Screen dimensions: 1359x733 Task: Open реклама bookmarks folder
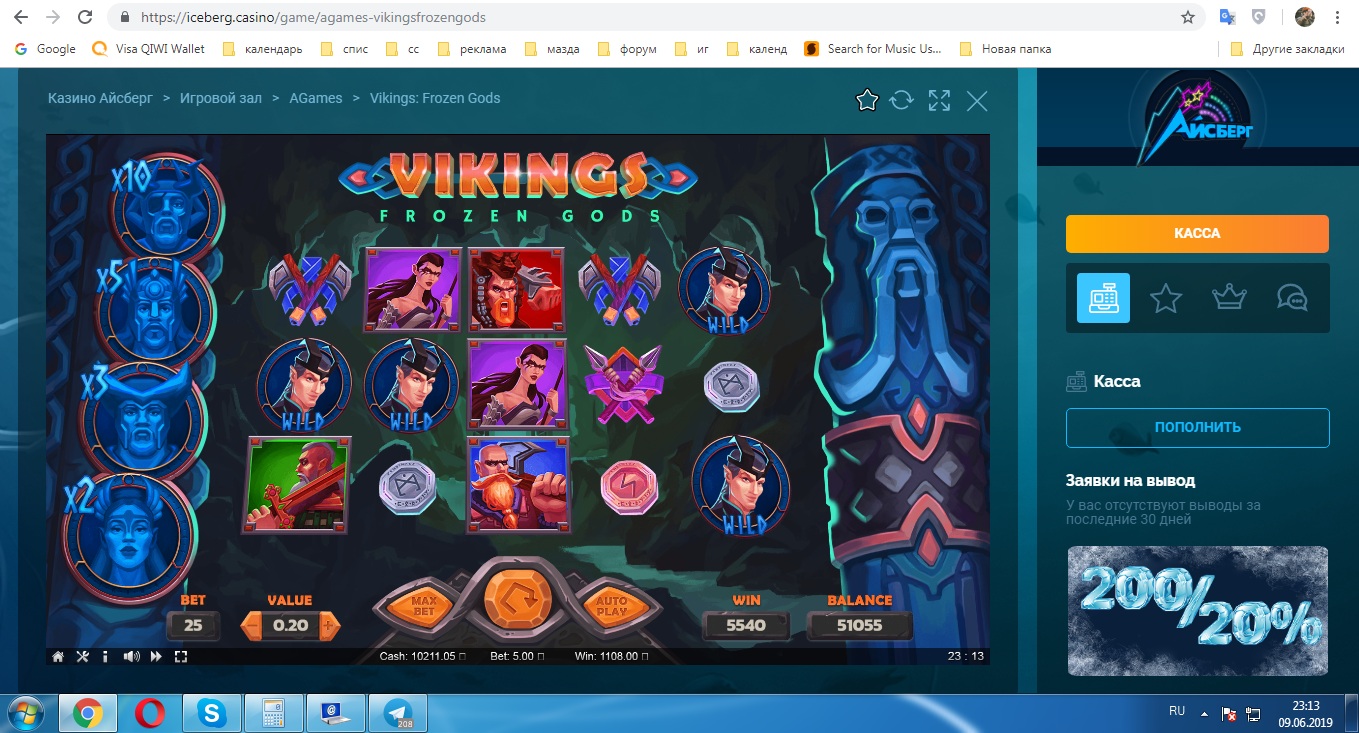click(473, 48)
